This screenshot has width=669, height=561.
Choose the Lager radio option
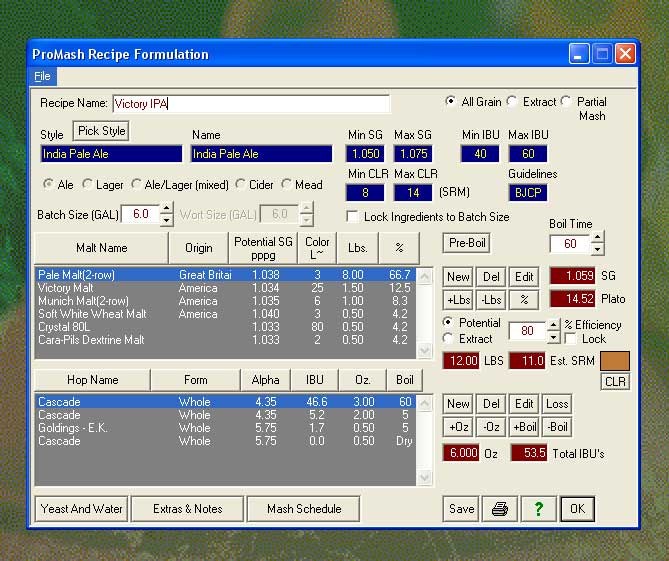[x=87, y=184]
